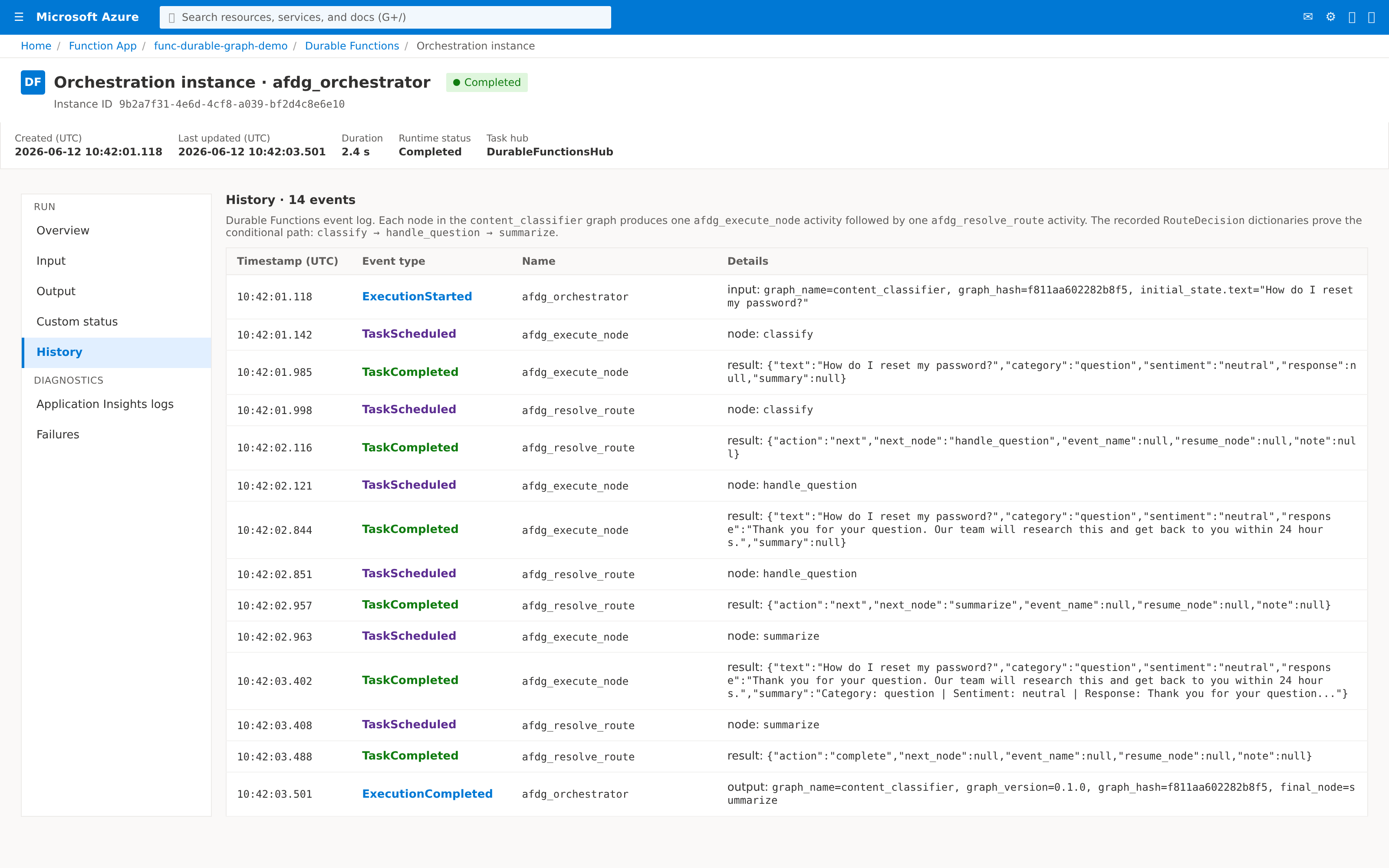The width and height of the screenshot is (1389, 868).
Task: Click the details with action "complete" result
Action: (1019, 756)
